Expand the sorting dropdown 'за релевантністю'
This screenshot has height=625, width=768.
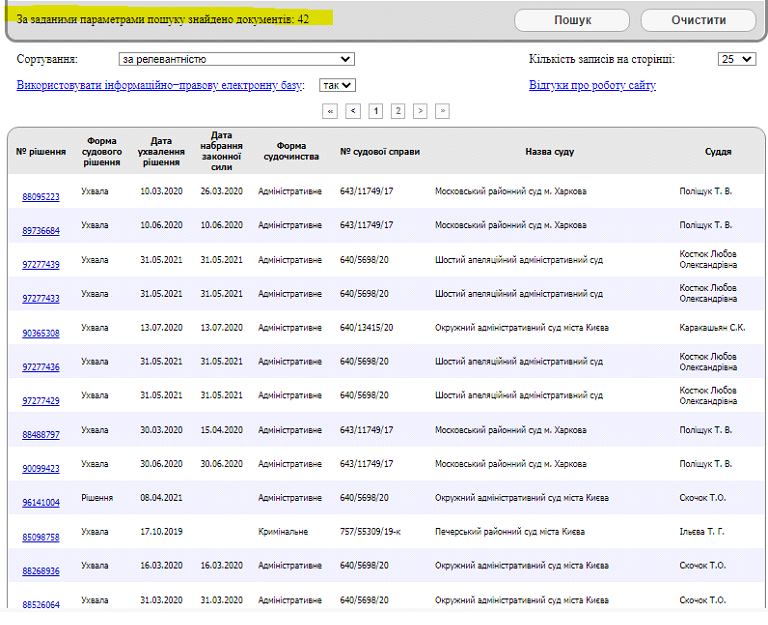[236, 60]
